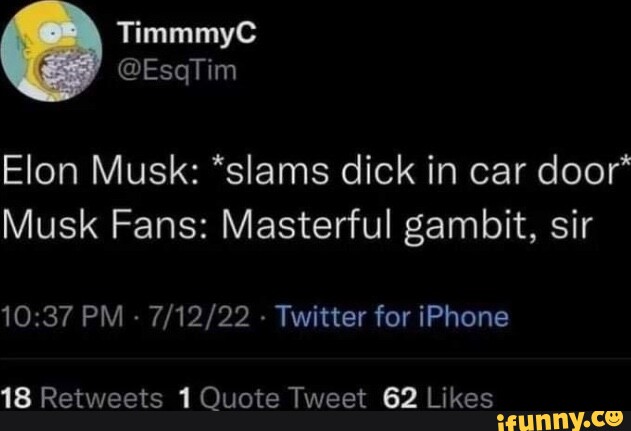631x431 pixels.
Task: View the 1 Quote Tweet list
Action: (x=272, y=398)
